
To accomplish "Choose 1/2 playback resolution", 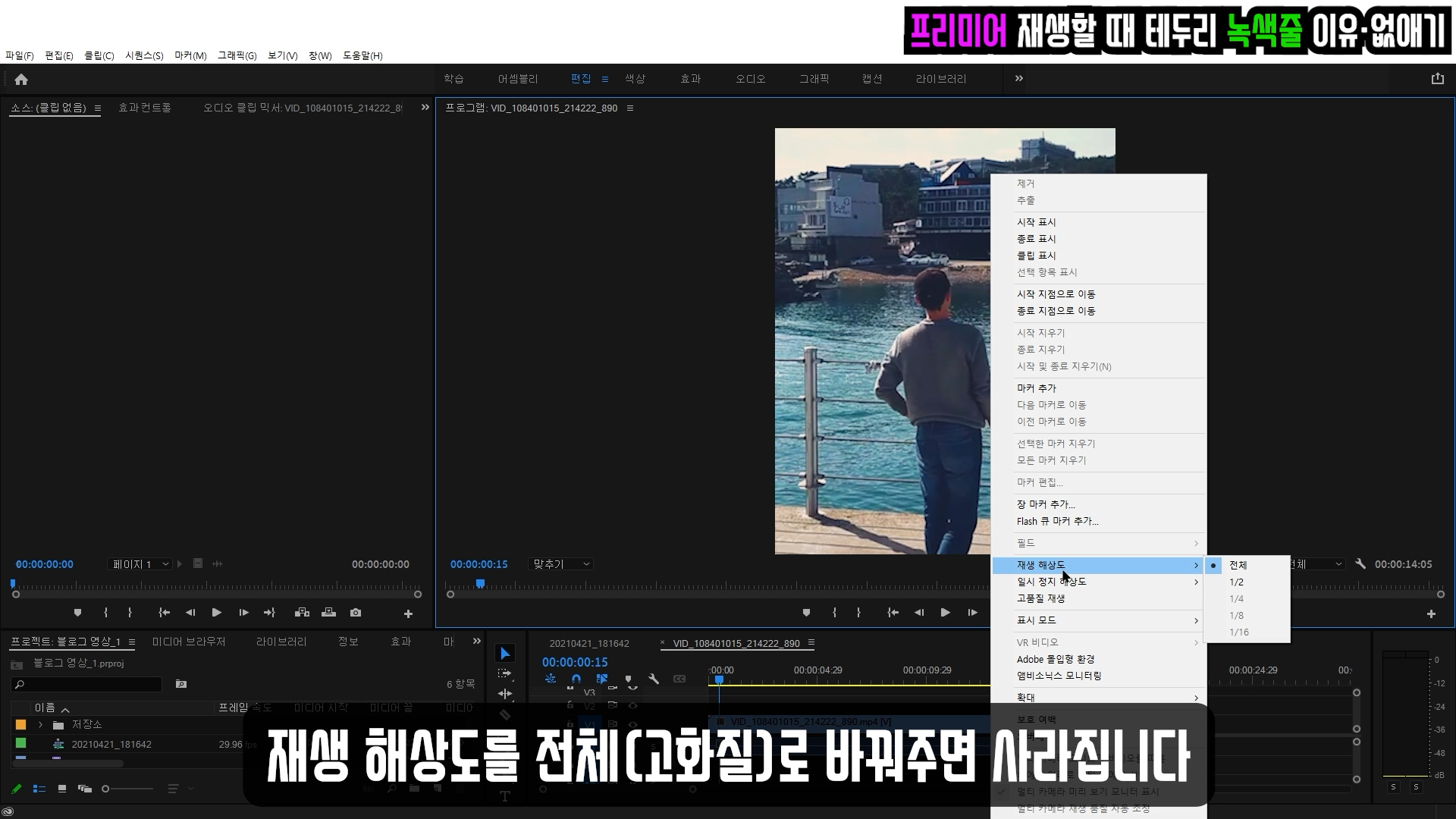I will pyautogui.click(x=1237, y=582).
